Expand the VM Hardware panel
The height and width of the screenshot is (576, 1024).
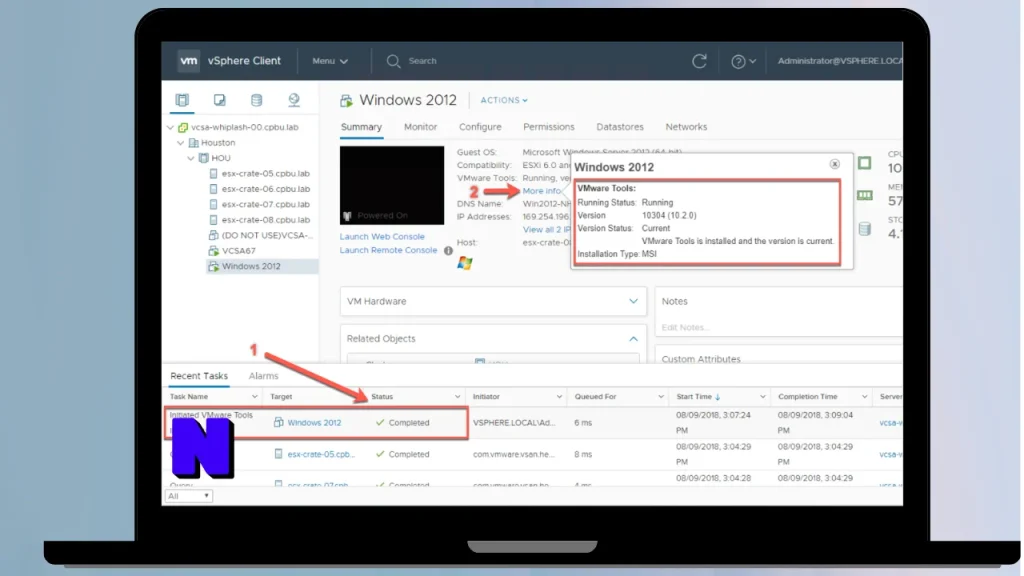coord(633,301)
